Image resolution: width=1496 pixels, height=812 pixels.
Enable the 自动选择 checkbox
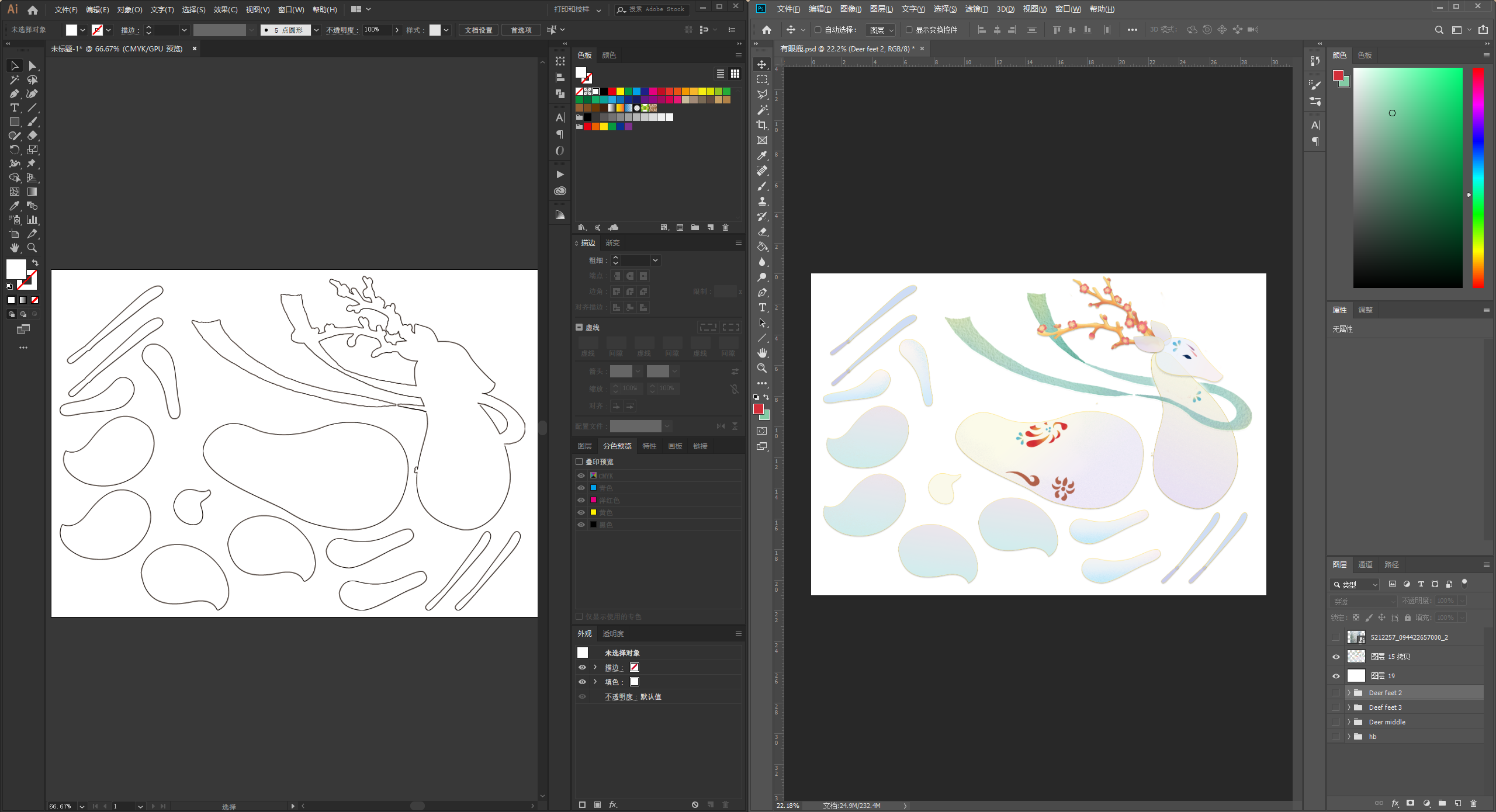click(818, 30)
